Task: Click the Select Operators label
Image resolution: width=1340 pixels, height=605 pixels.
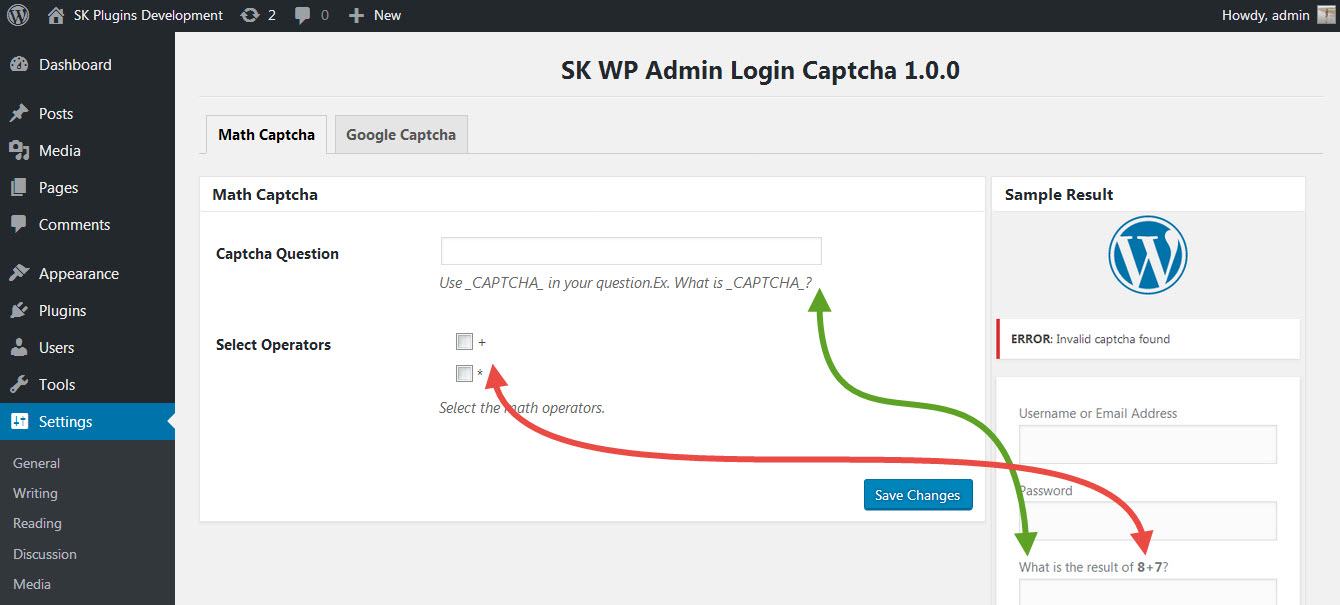Action: (x=273, y=345)
